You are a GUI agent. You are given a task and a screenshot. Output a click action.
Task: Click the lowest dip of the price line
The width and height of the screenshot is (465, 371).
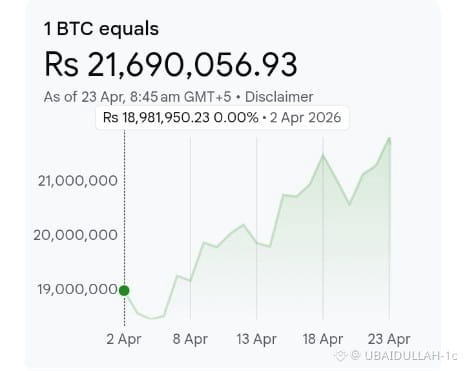(x=152, y=318)
